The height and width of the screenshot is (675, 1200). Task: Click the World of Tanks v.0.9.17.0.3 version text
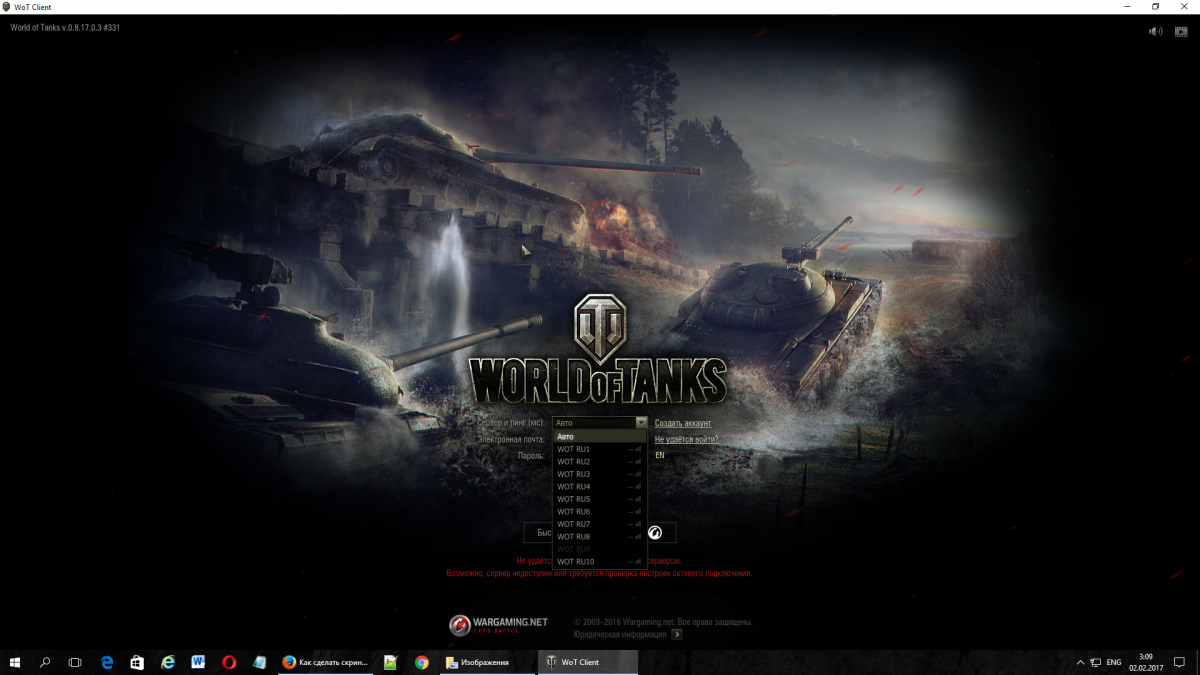coord(65,27)
